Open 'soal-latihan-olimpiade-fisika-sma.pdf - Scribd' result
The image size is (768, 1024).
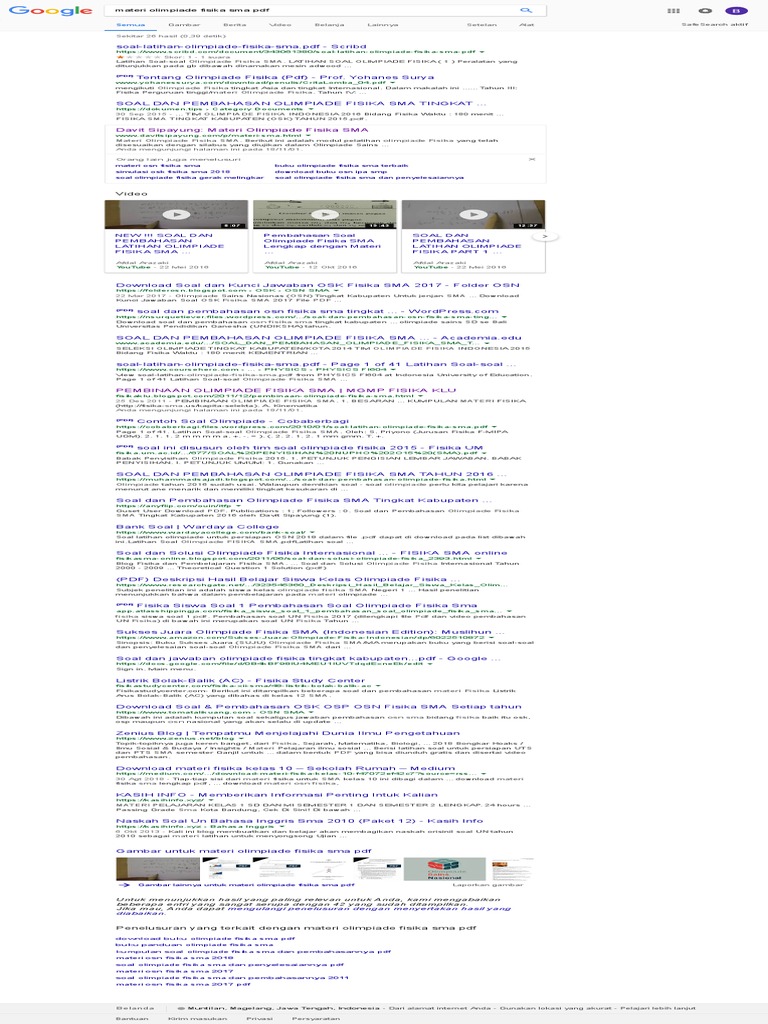tap(241, 46)
